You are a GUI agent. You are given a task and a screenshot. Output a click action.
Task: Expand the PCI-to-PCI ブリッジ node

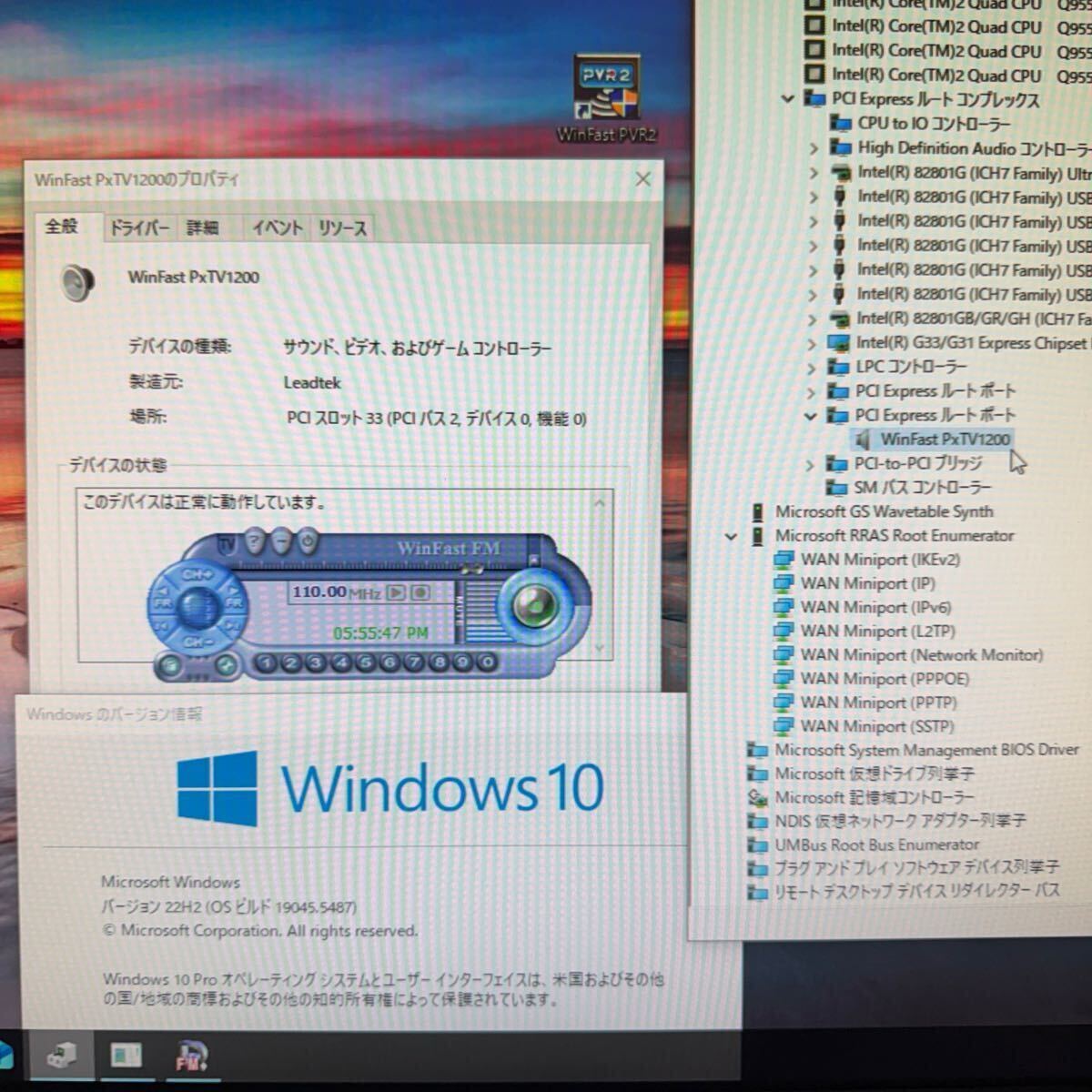[810, 465]
